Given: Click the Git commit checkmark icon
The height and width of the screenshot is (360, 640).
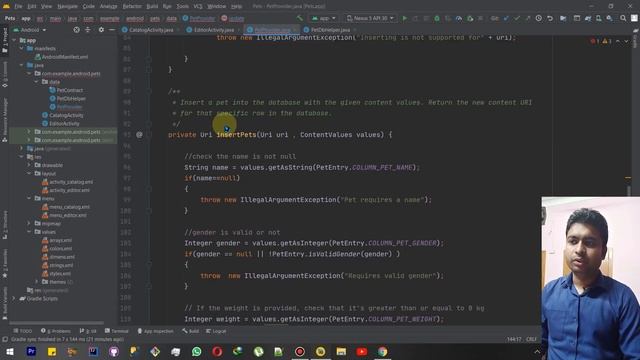Looking at the screenshot, I should click(517, 18).
